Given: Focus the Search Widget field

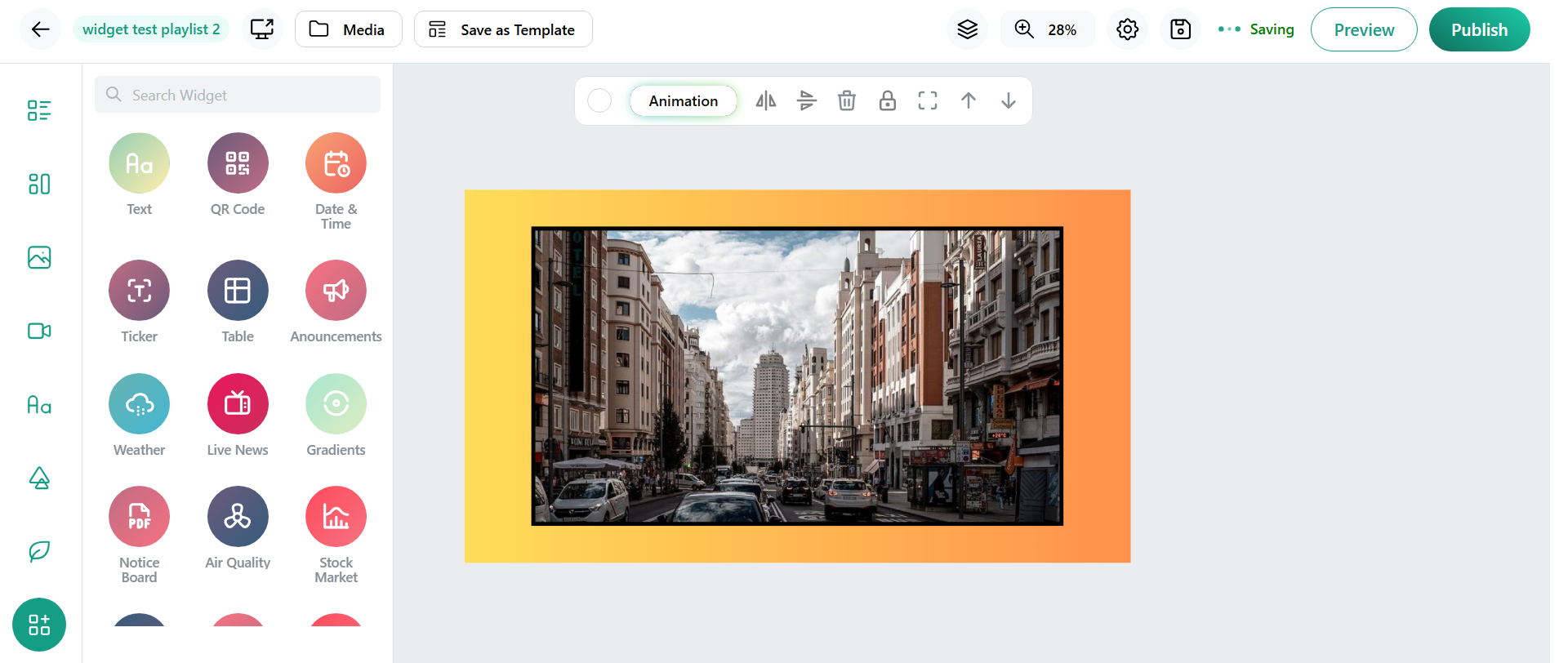Looking at the screenshot, I should pos(238,95).
